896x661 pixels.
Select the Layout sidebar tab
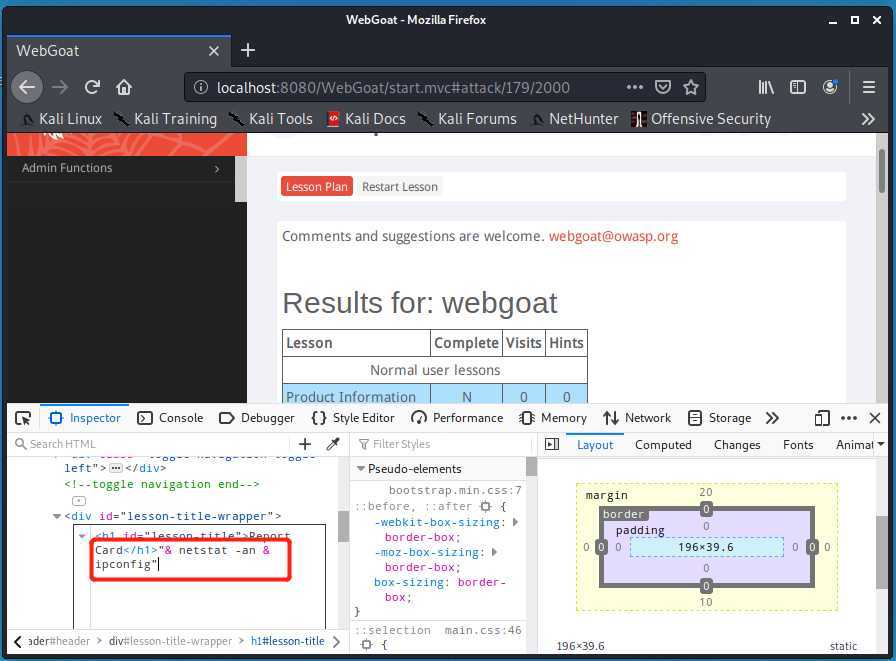click(x=595, y=444)
